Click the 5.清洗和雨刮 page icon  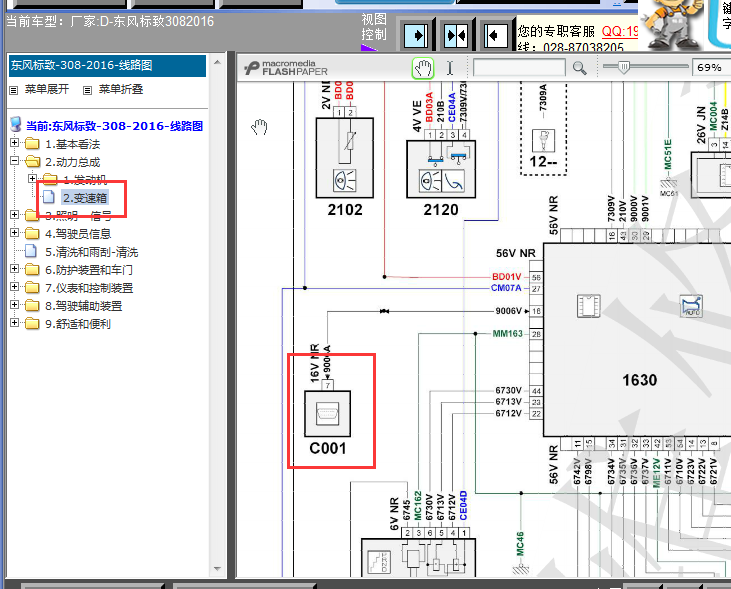(x=31, y=251)
